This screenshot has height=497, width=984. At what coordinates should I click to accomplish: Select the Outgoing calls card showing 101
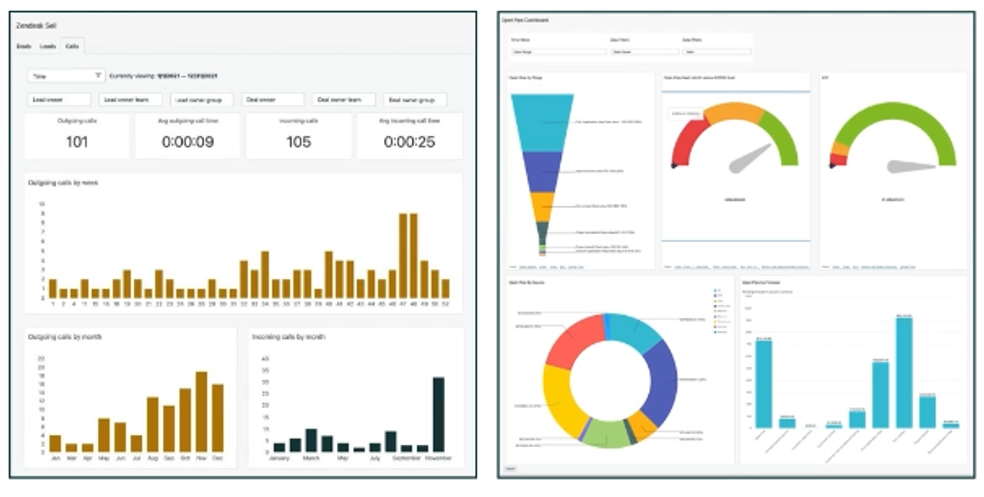pos(77,136)
